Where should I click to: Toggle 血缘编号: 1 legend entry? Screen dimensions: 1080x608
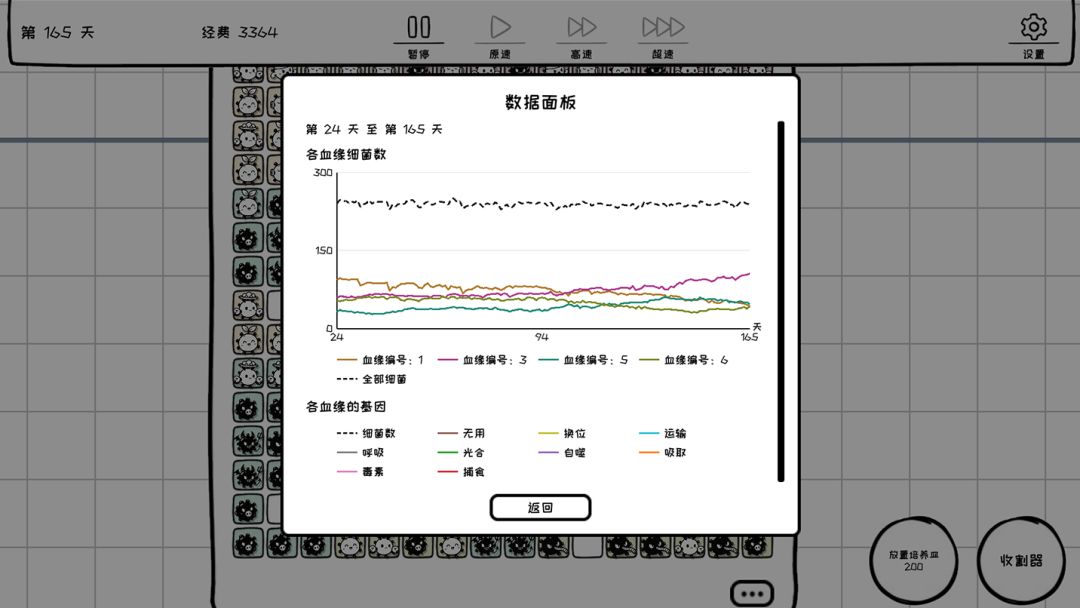[x=380, y=360]
